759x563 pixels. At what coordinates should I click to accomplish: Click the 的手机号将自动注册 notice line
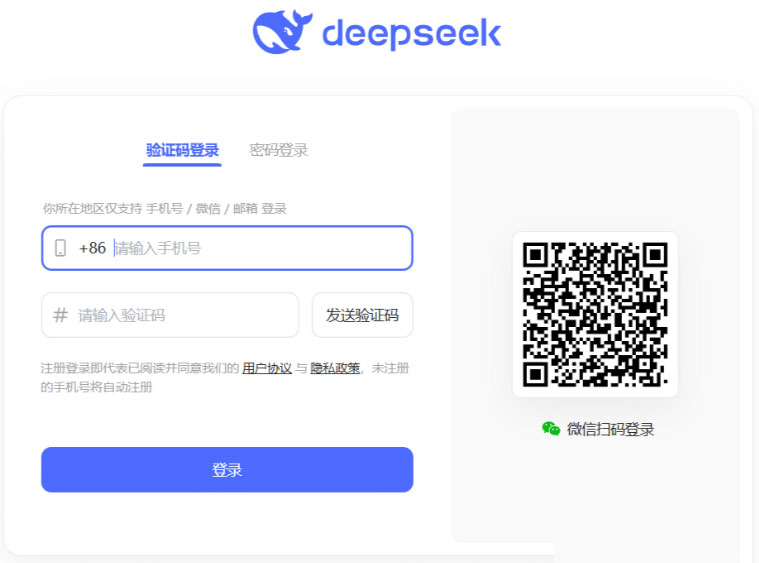(x=96, y=387)
